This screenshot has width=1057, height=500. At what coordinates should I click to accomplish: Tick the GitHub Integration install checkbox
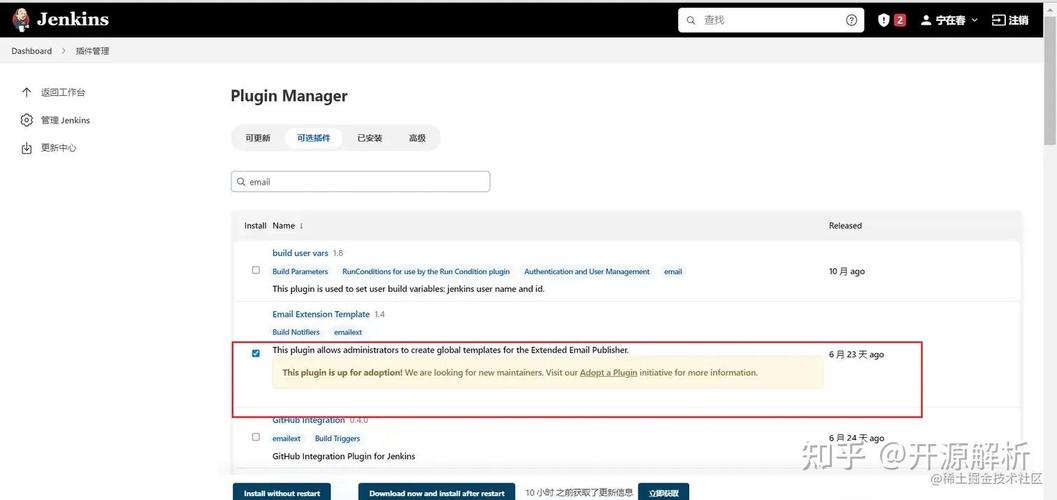(255, 437)
